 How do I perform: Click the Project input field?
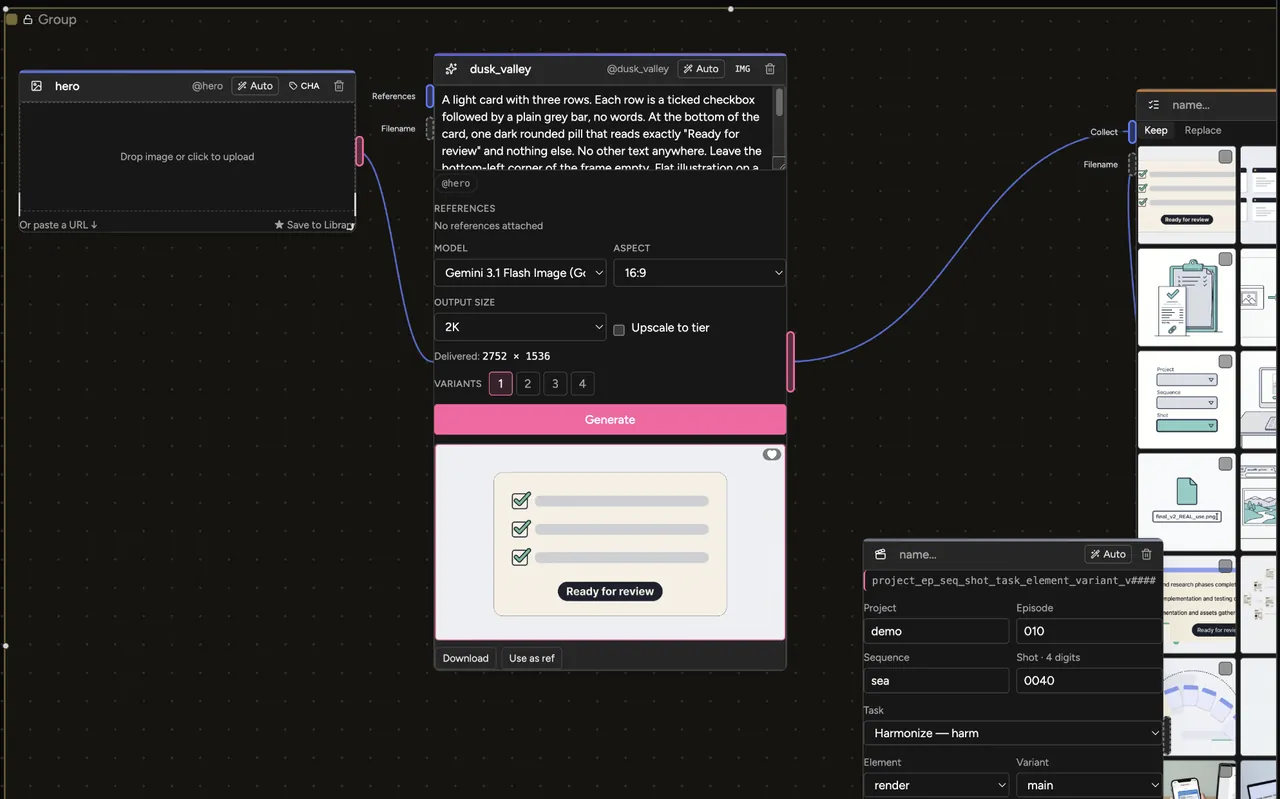[x=936, y=631]
